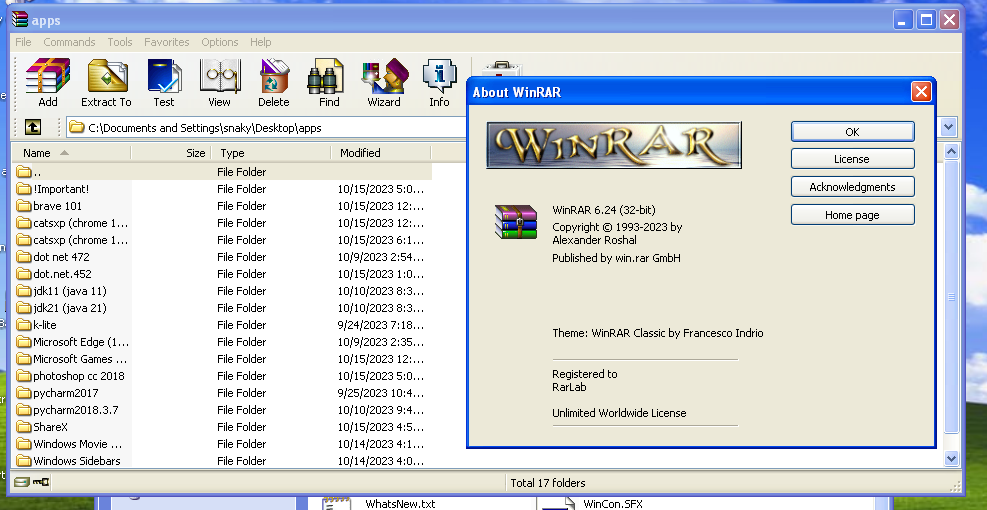Select 'dot.net.452' folder name

pos(62,274)
